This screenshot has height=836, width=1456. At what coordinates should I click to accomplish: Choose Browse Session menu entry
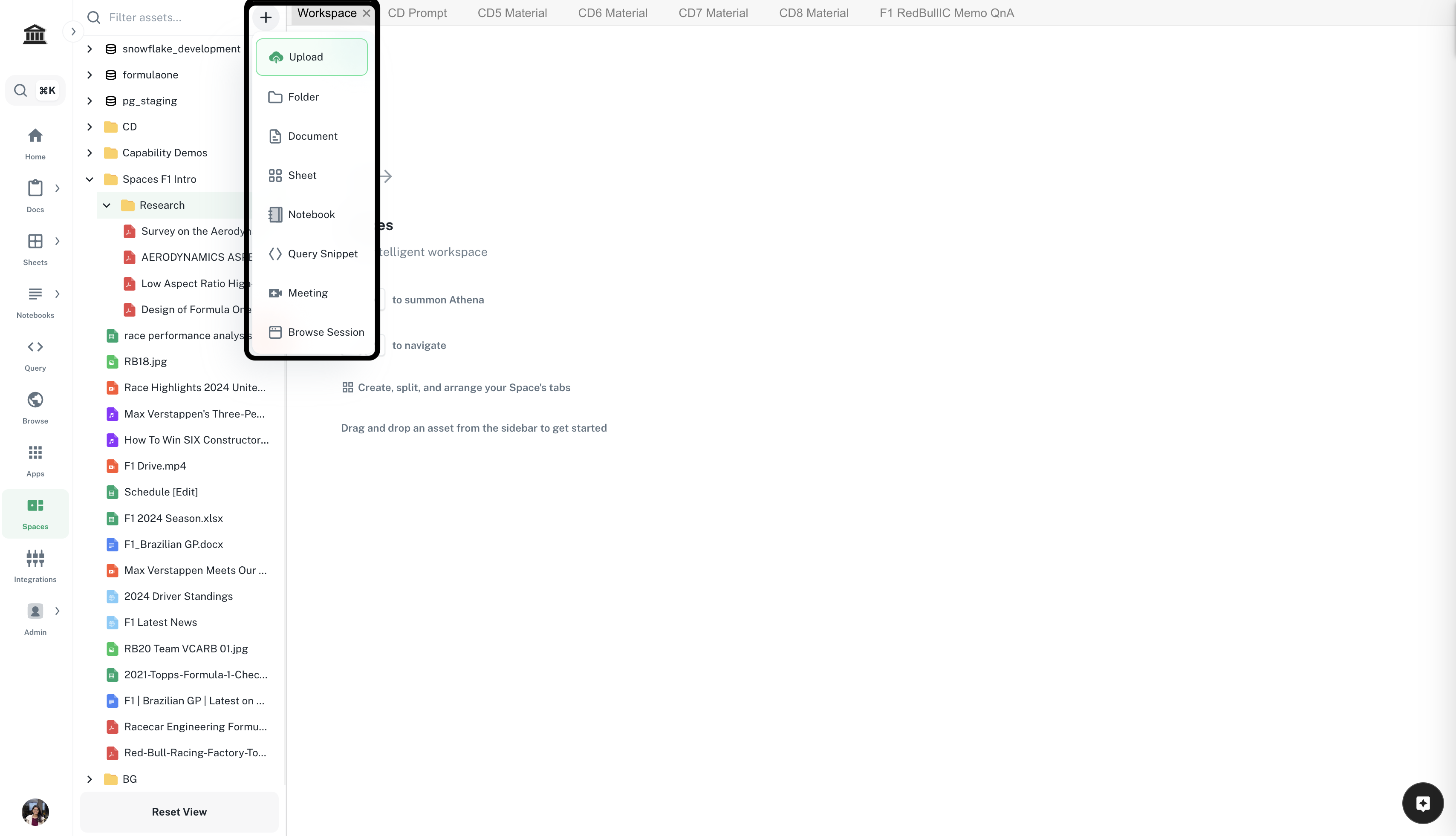tap(325, 332)
